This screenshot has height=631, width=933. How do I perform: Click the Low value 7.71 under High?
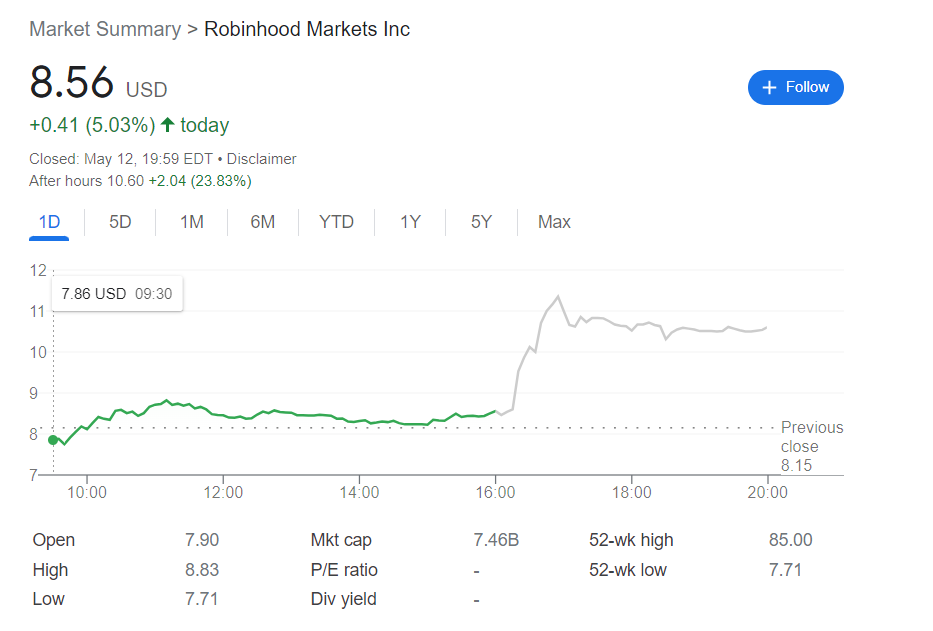pyautogui.click(x=201, y=599)
